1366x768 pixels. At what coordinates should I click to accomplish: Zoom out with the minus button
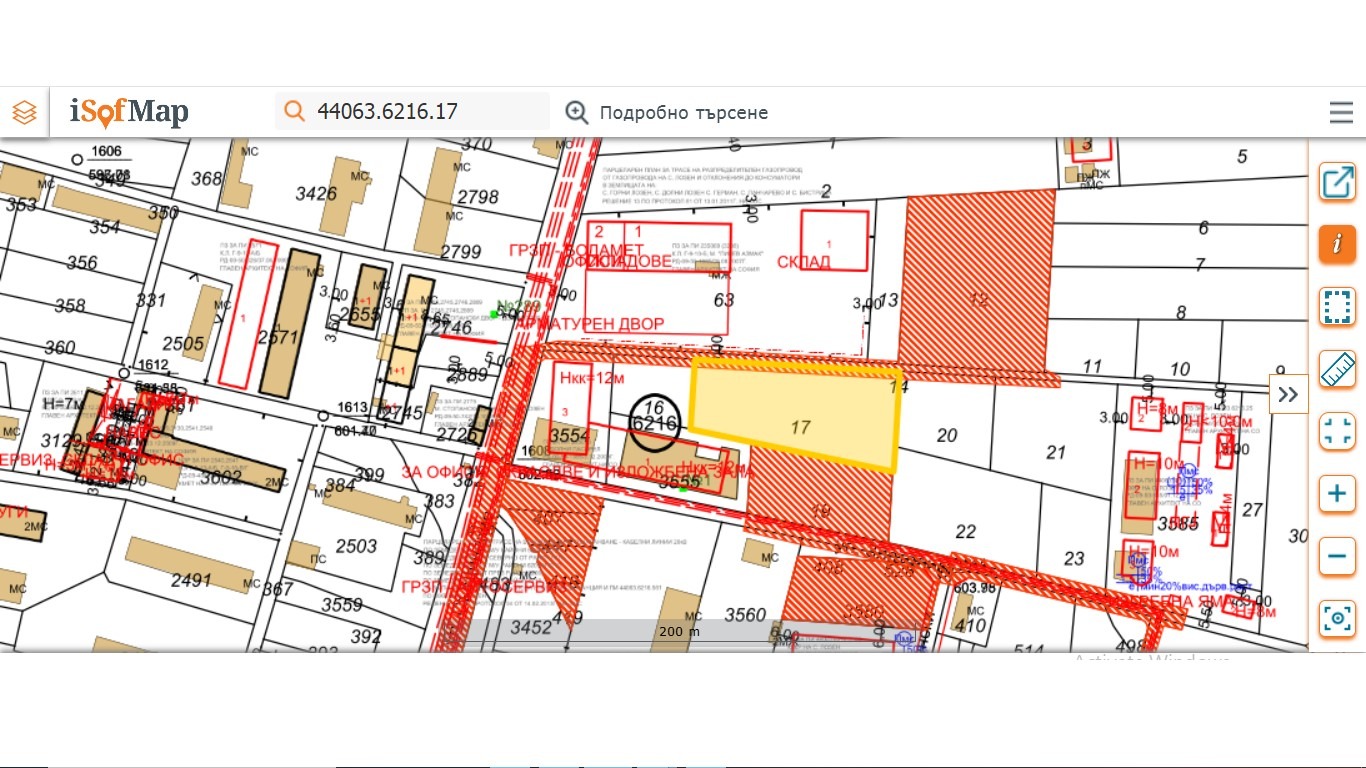pos(1337,556)
